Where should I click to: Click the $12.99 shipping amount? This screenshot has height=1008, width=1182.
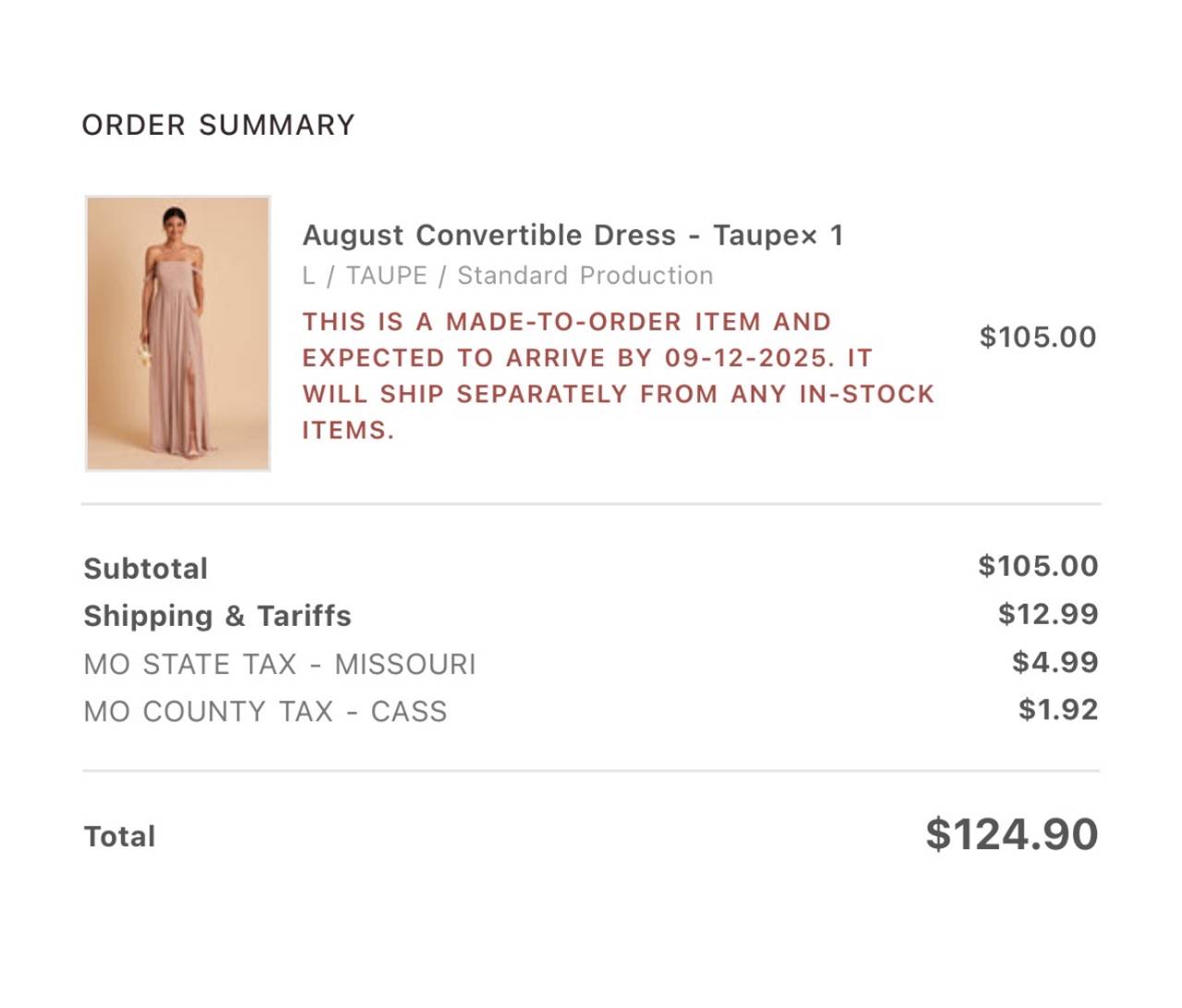pos(1048,614)
